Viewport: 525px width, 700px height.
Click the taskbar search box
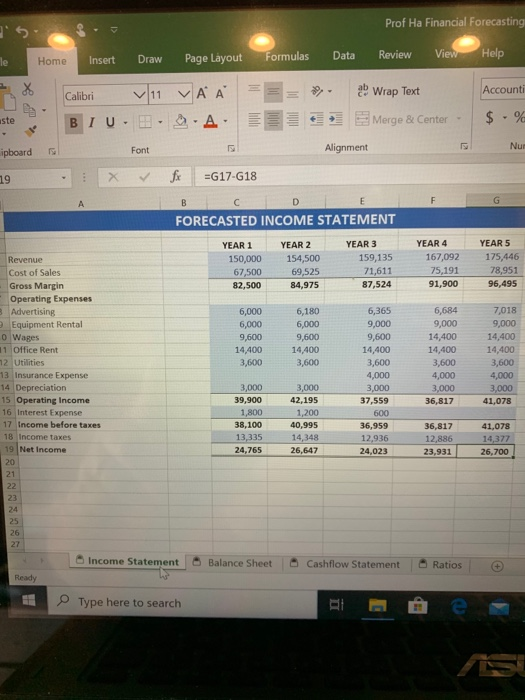click(182, 603)
